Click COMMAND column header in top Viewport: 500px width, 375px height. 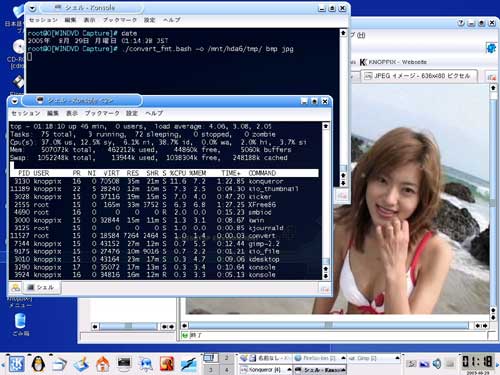point(262,173)
